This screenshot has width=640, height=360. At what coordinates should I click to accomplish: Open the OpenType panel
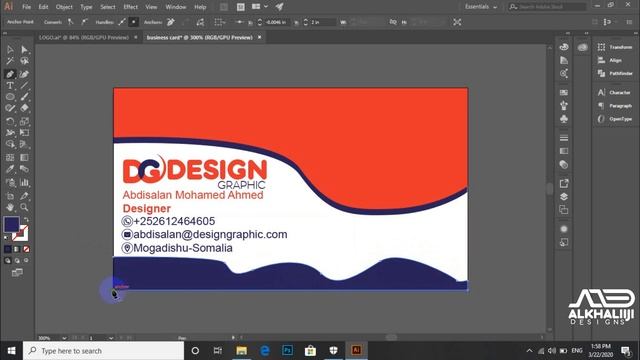[615, 119]
